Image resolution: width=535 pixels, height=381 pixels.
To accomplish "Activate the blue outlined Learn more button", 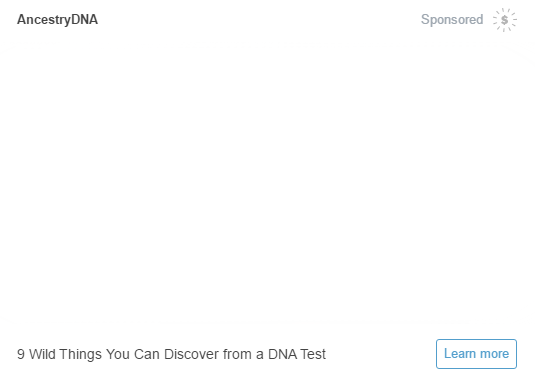I will 476,354.
